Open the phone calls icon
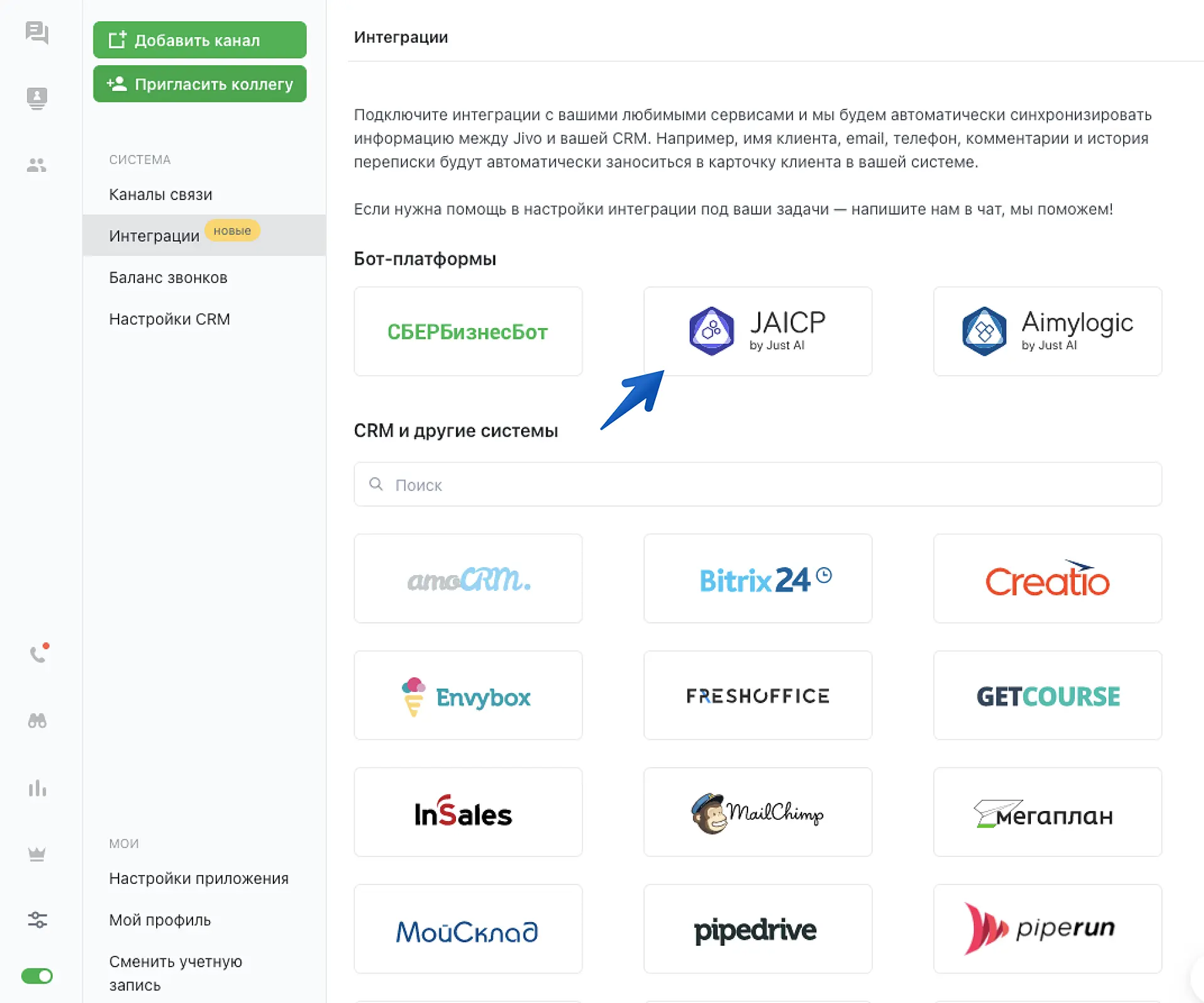Viewport: 1204px width, 1003px height. (38, 654)
